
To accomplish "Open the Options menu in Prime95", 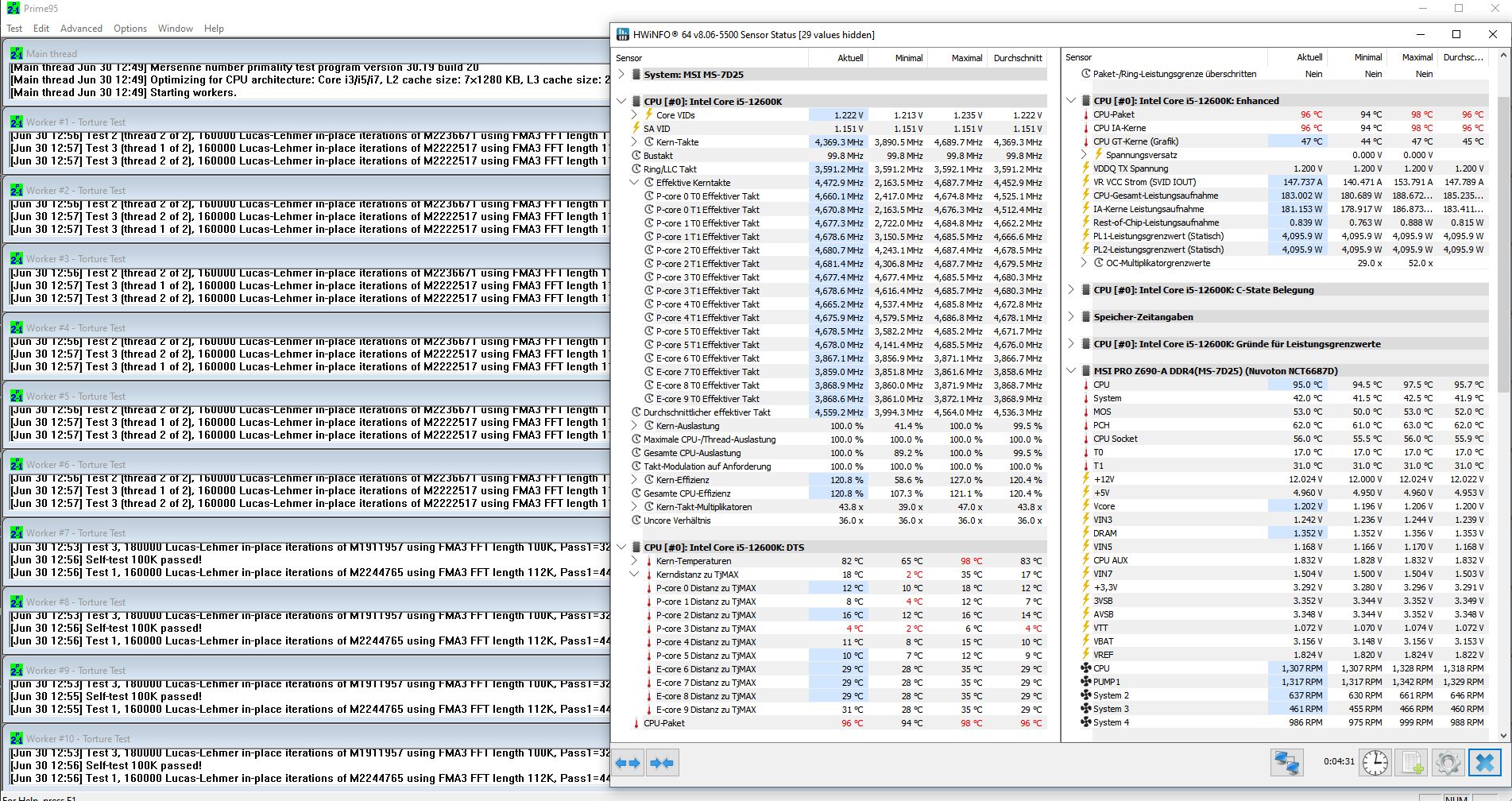I will pos(130,29).
